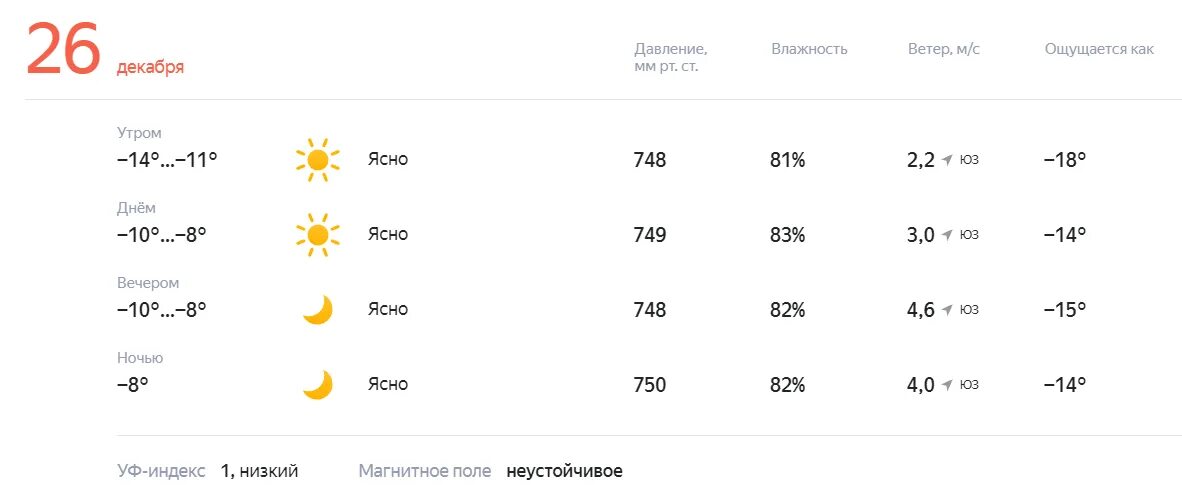
Task: Click wind direction arrow beside 3,0
Action: click(948, 234)
